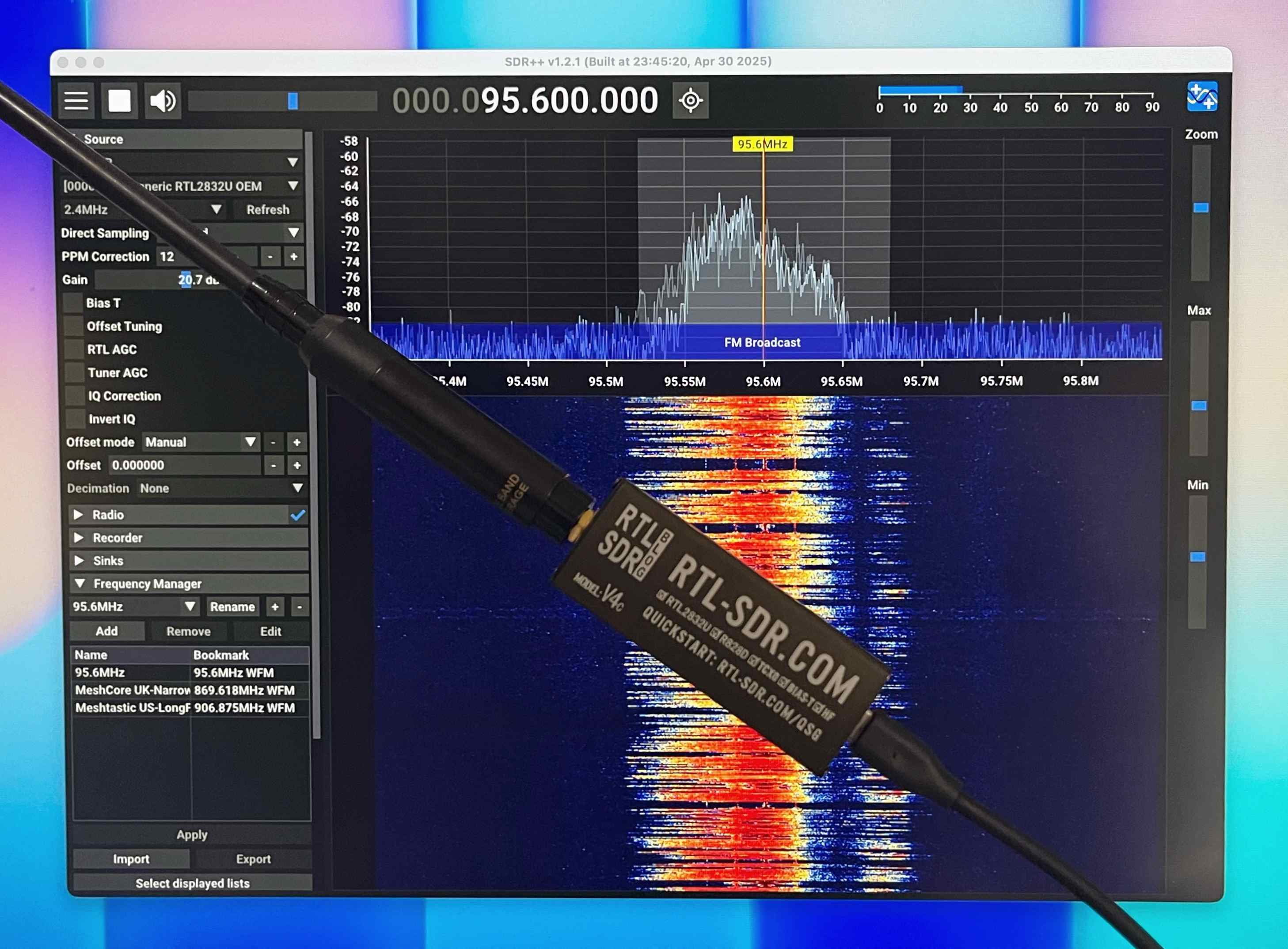Click the Export button
1288x949 pixels.
coord(253,859)
